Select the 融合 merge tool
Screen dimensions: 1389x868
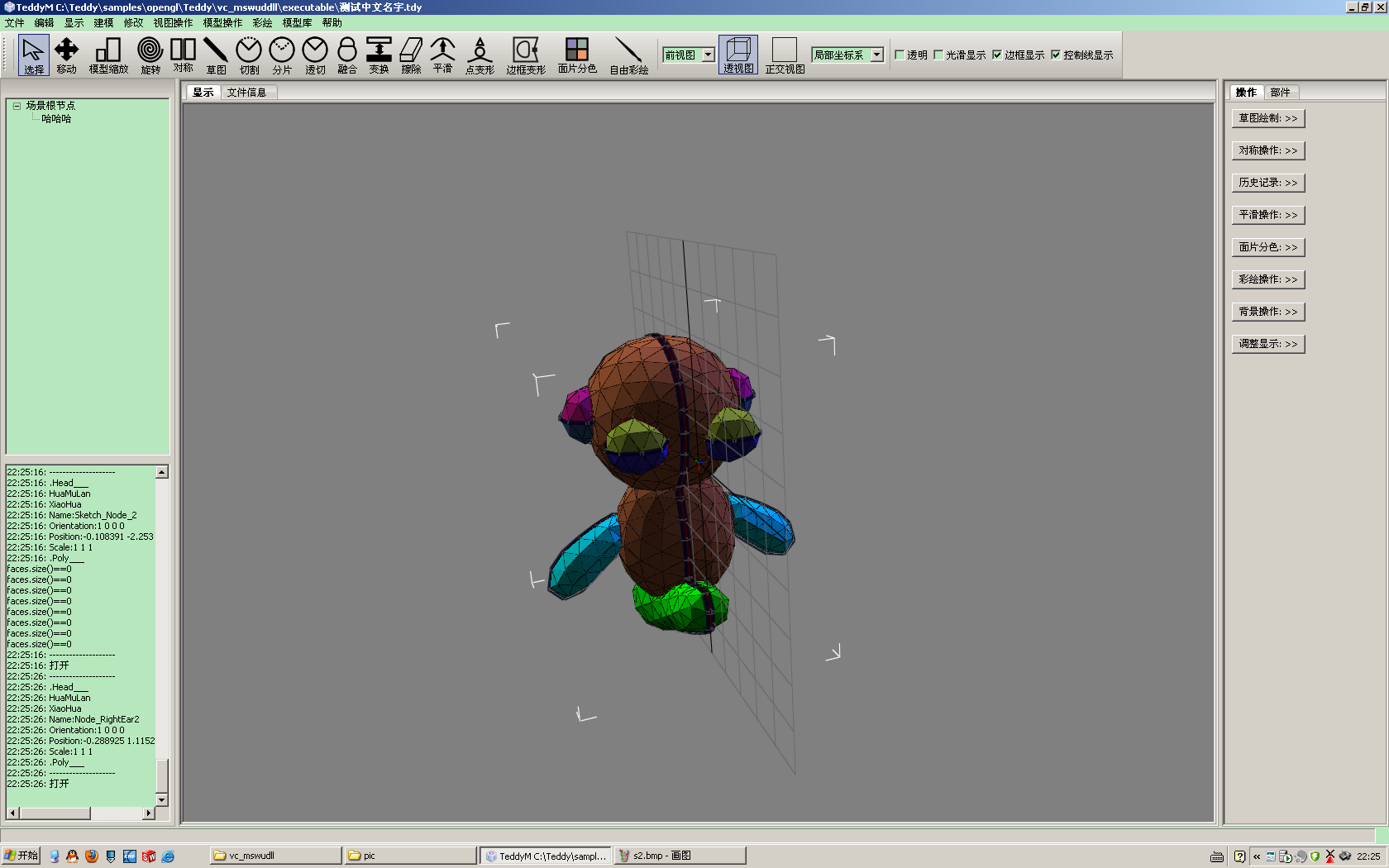click(347, 55)
